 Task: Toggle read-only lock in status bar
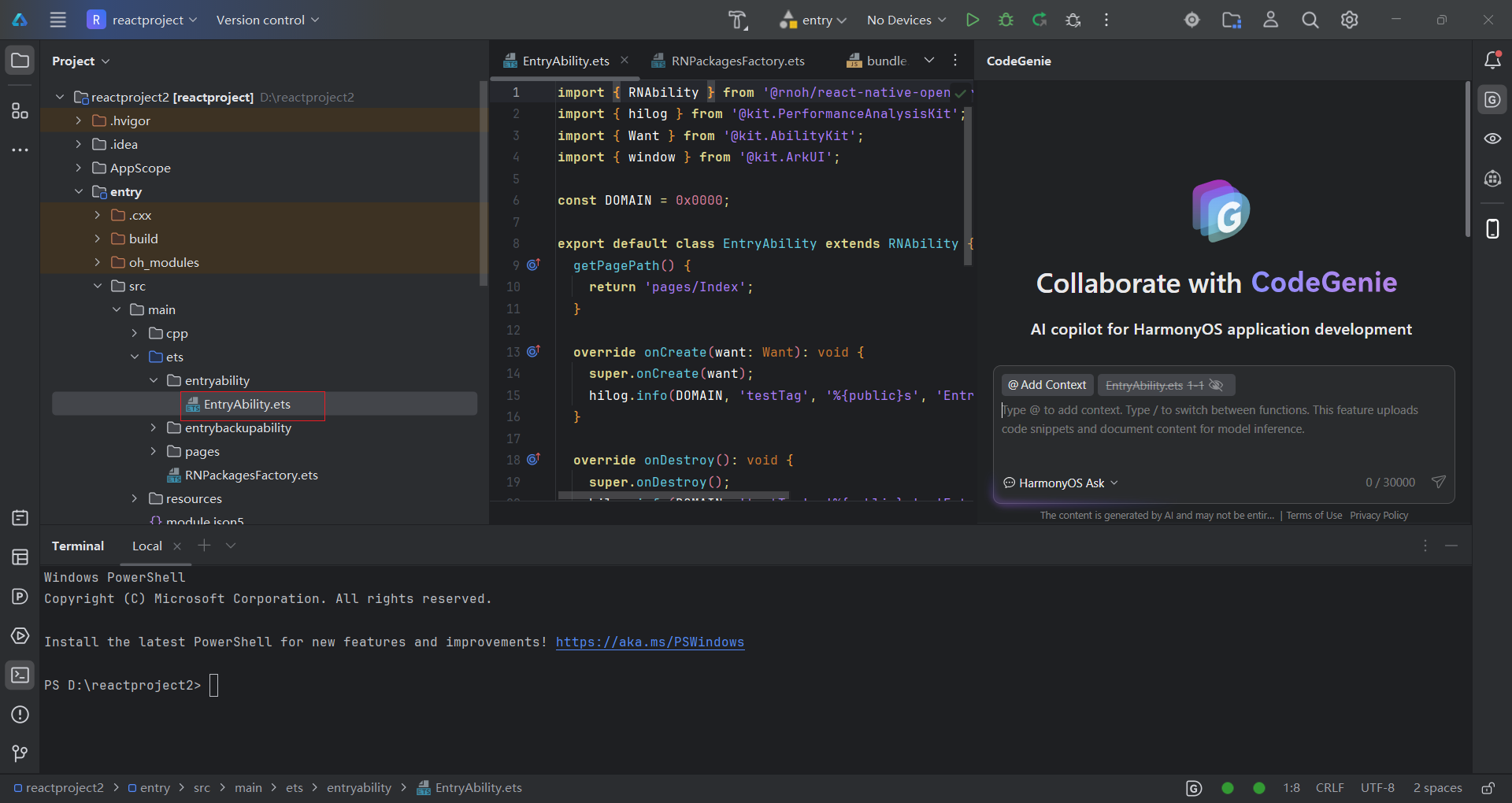coord(1488,788)
